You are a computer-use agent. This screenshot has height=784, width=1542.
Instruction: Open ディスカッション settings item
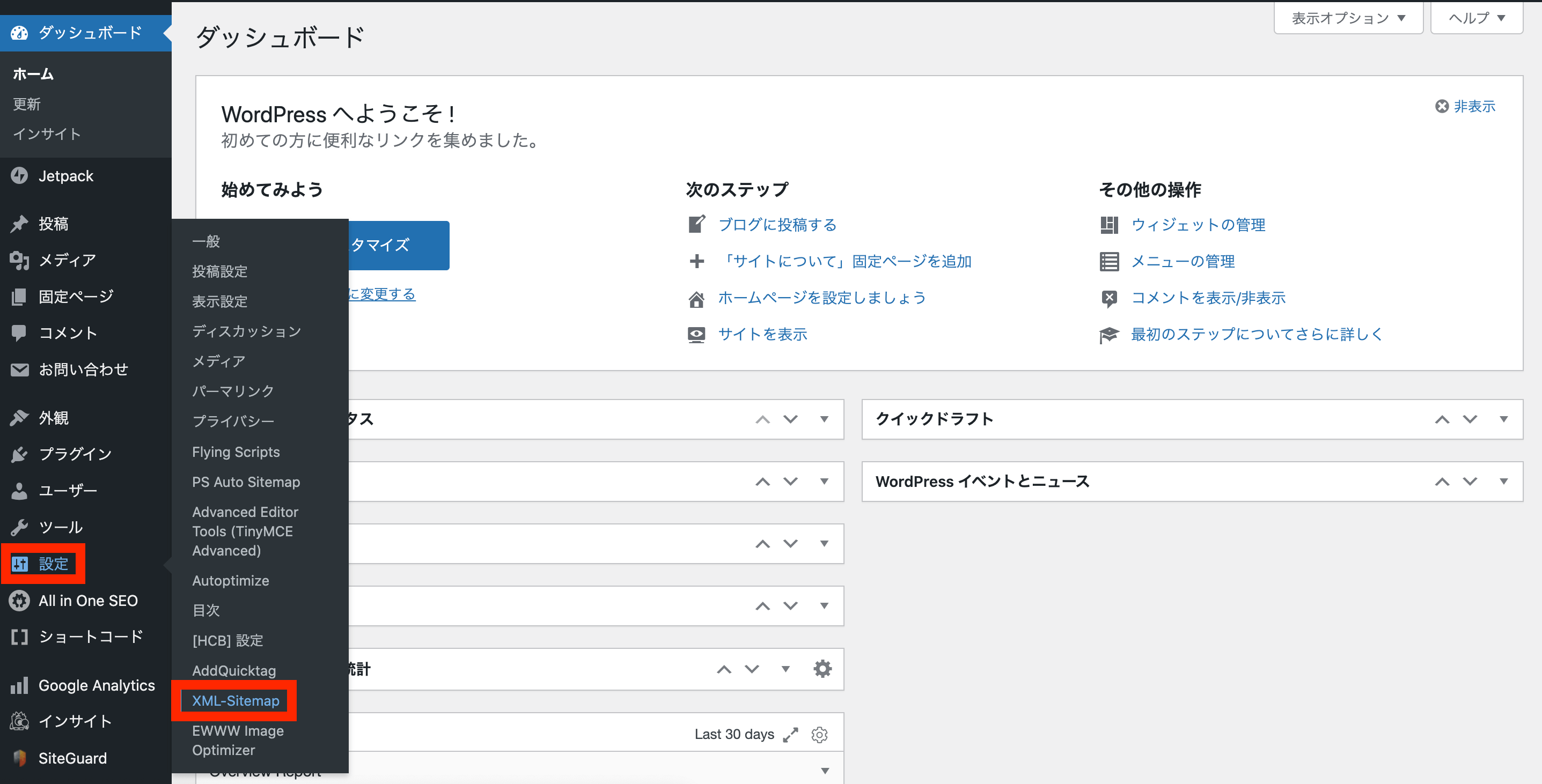tap(246, 331)
